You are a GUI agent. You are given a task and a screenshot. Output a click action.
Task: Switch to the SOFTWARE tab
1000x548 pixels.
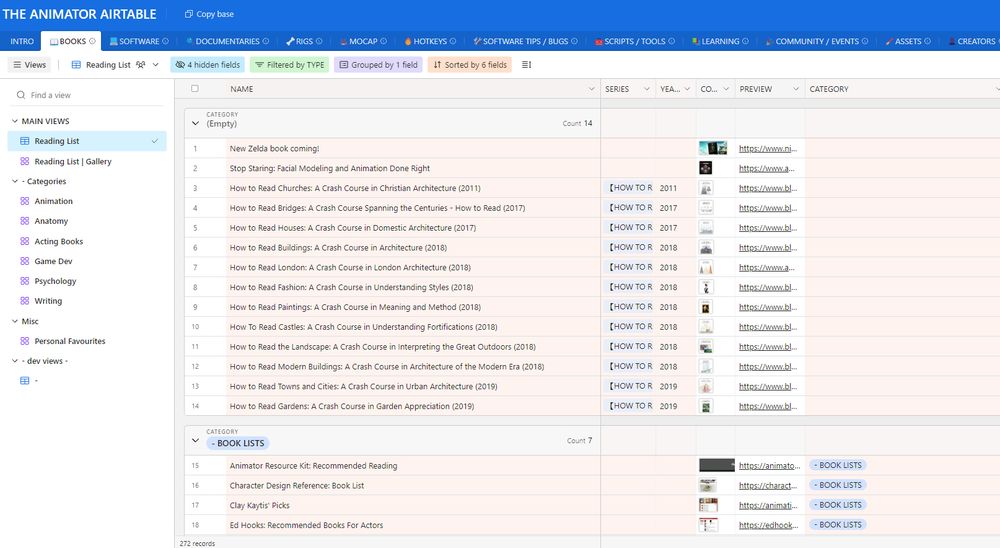tap(138, 41)
